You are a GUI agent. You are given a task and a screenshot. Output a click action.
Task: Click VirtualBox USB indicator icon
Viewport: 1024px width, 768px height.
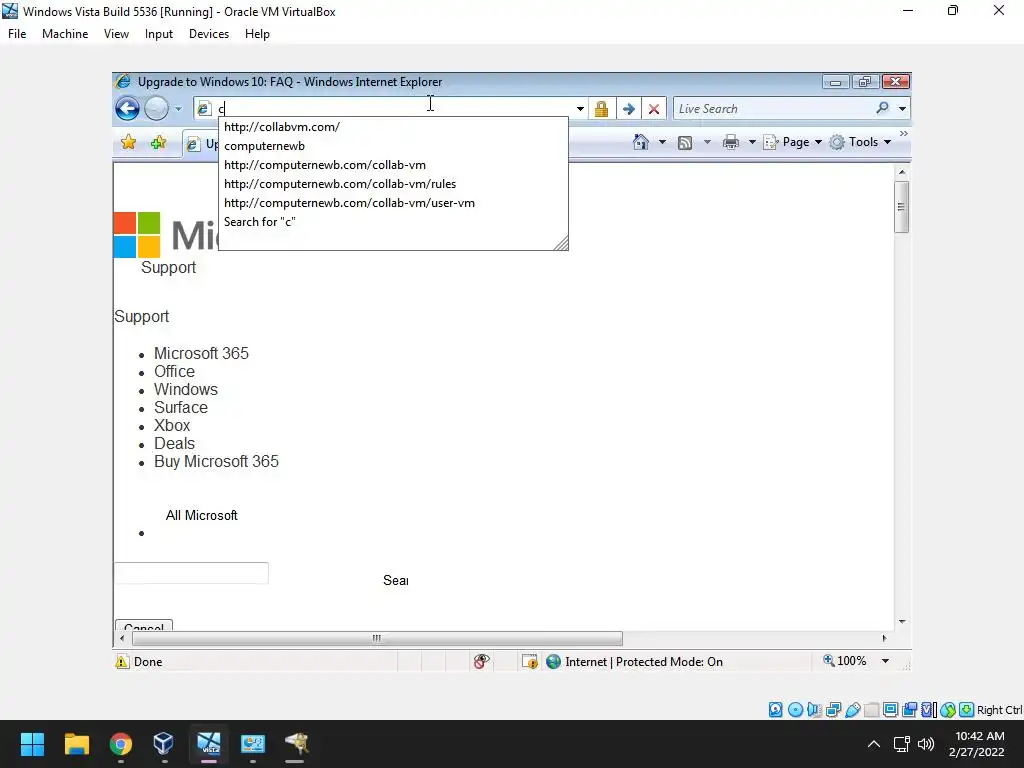[x=852, y=710]
